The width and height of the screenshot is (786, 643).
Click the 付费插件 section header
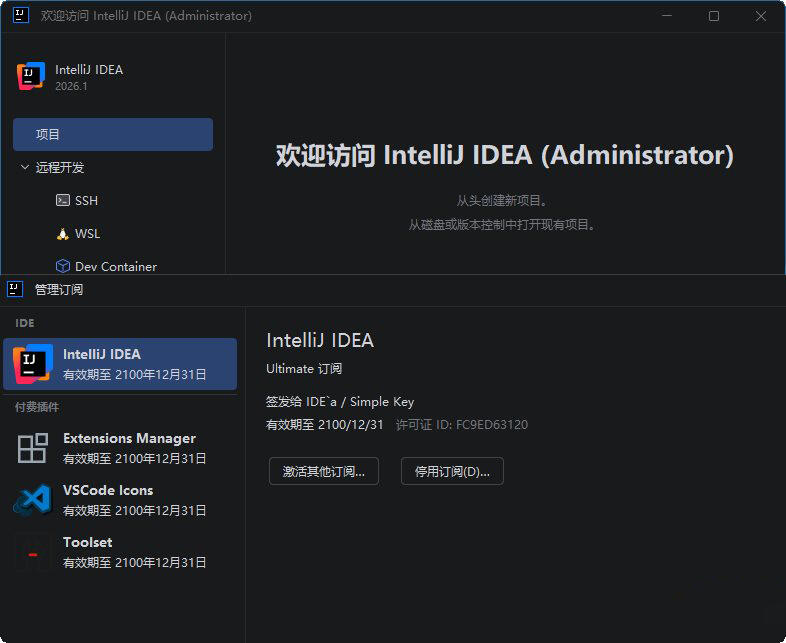point(37,407)
